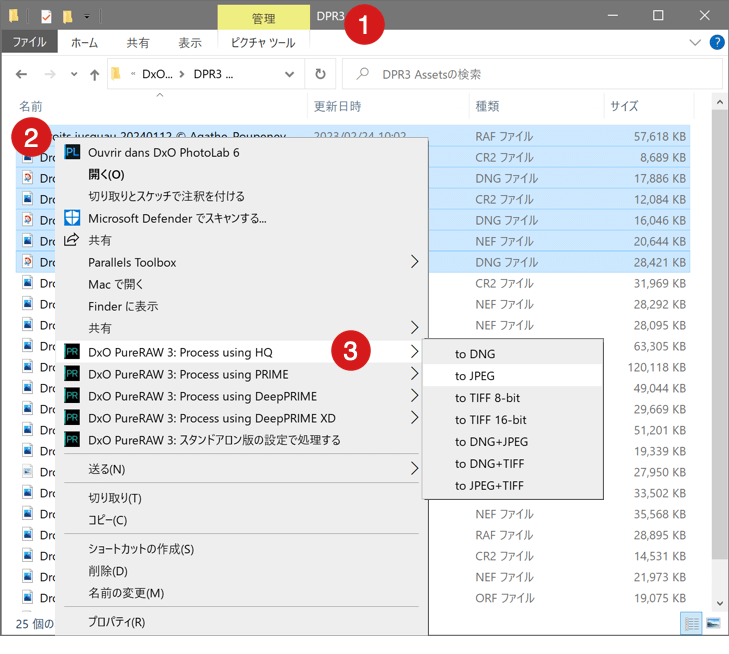Click PureRAW icon beside スタンドアロン版 entry

pyautogui.click(x=72, y=439)
